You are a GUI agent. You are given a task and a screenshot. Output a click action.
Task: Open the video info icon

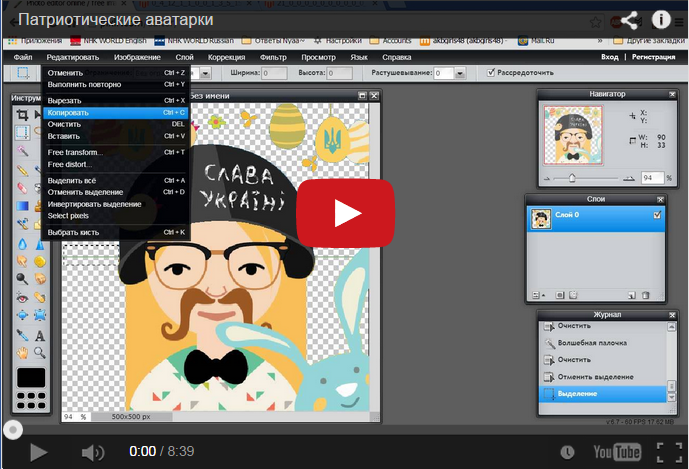[x=661, y=20]
